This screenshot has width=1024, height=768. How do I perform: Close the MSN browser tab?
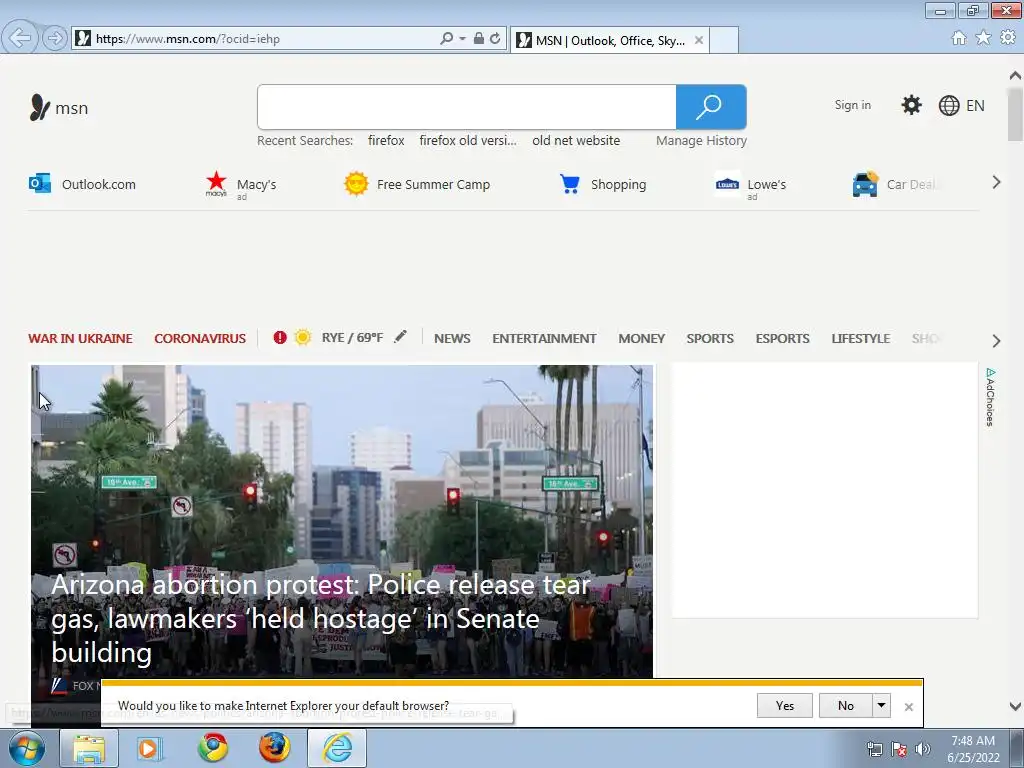point(699,40)
